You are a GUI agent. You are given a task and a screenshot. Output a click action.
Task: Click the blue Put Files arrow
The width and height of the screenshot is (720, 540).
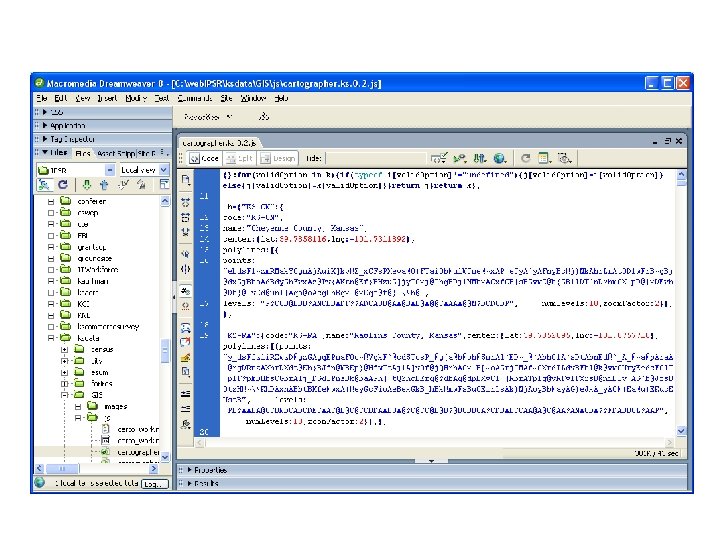pos(104,185)
